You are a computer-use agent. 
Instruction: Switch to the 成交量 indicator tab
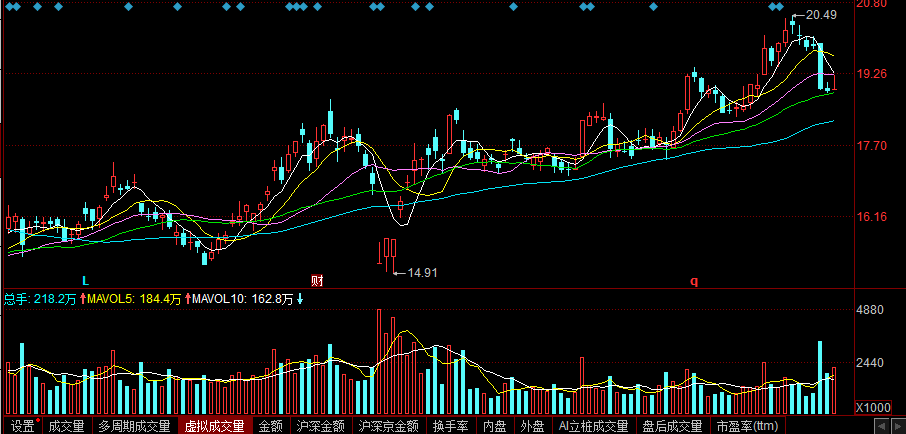tap(66, 426)
